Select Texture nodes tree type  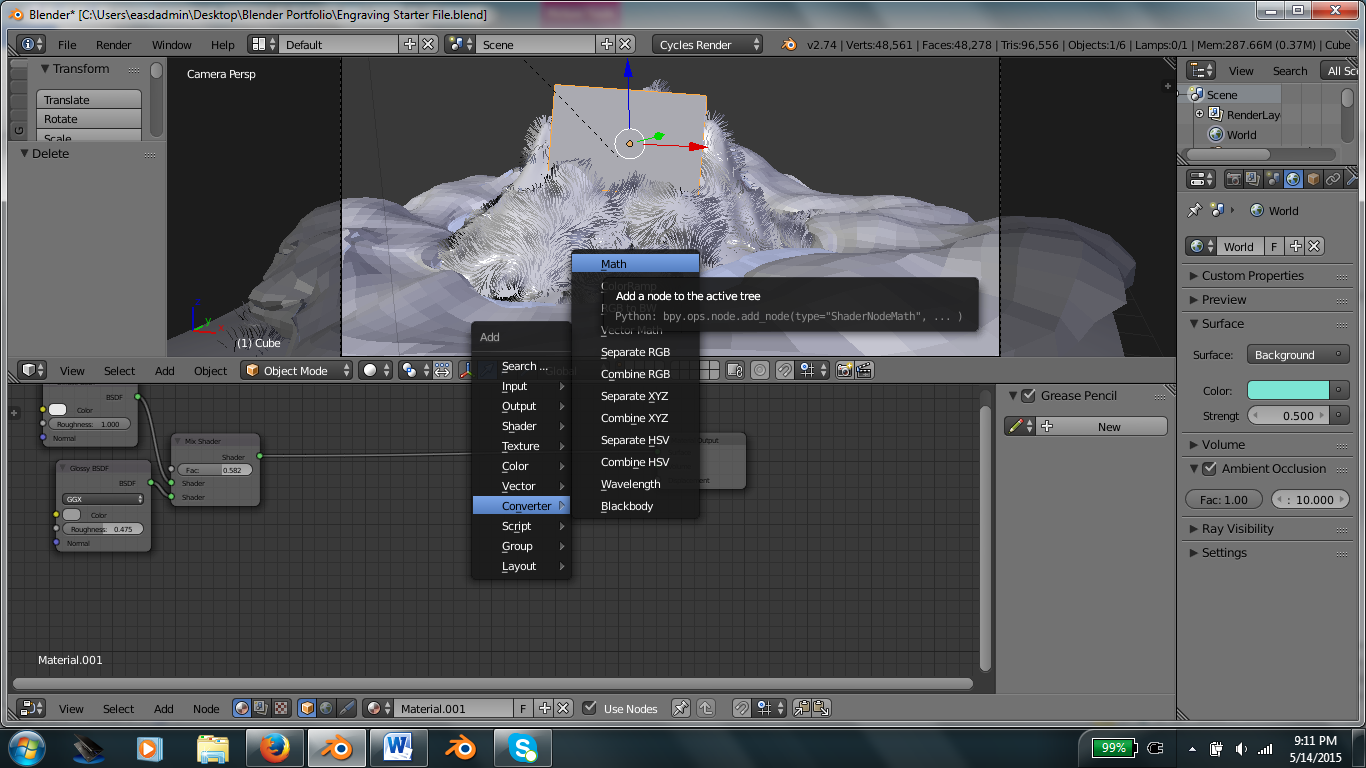(x=281, y=708)
